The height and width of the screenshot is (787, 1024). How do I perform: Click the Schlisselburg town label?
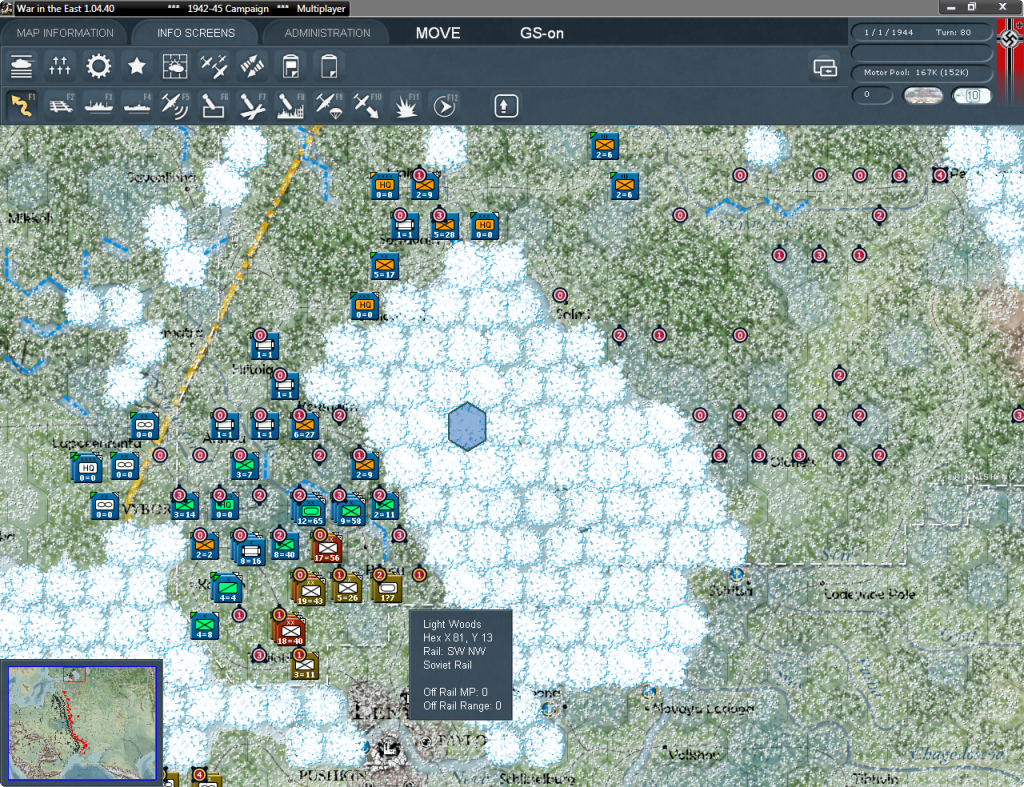[x=536, y=779]
